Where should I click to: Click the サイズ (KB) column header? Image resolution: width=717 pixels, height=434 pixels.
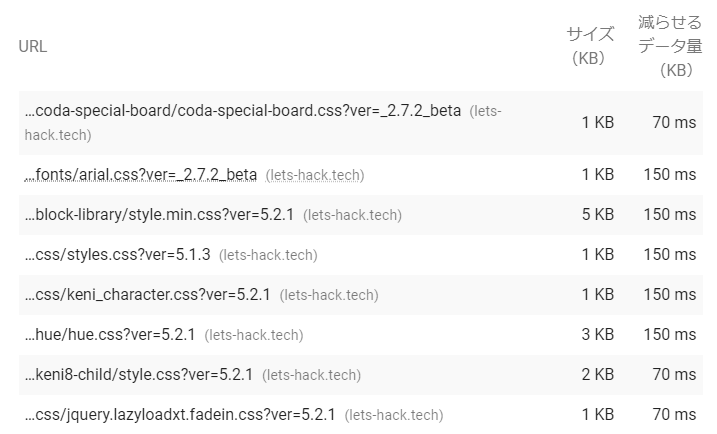coord(589,46)
